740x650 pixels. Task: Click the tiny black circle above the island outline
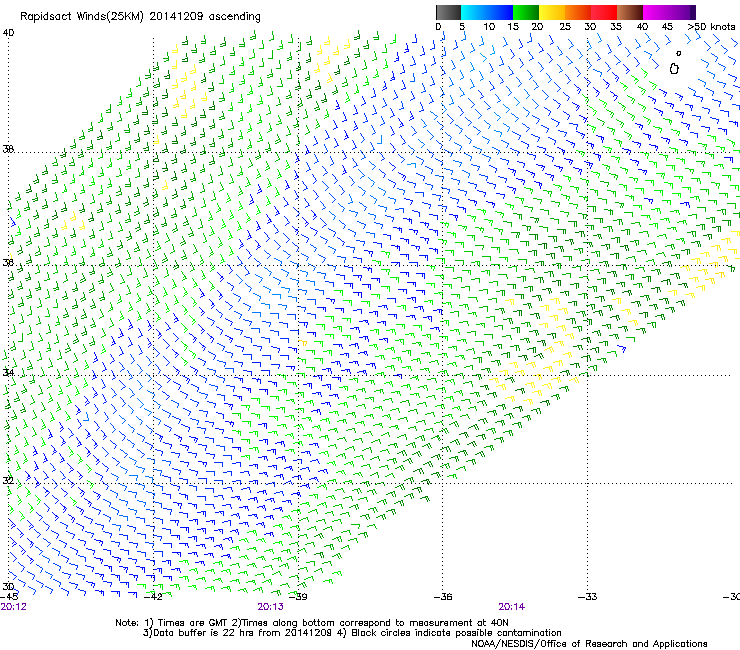point(679,53)
